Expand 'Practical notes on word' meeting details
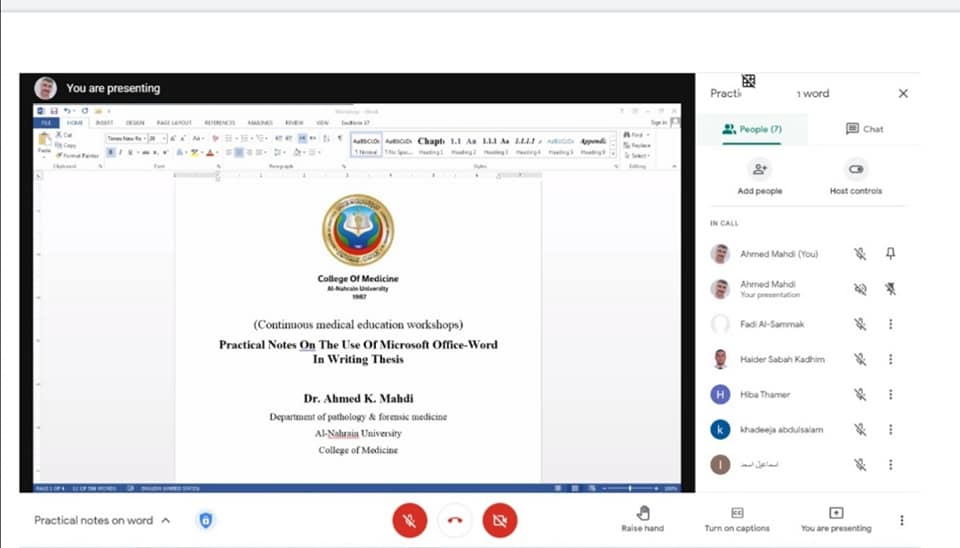This screenshot has height=548, width=960. pos(102,520)
